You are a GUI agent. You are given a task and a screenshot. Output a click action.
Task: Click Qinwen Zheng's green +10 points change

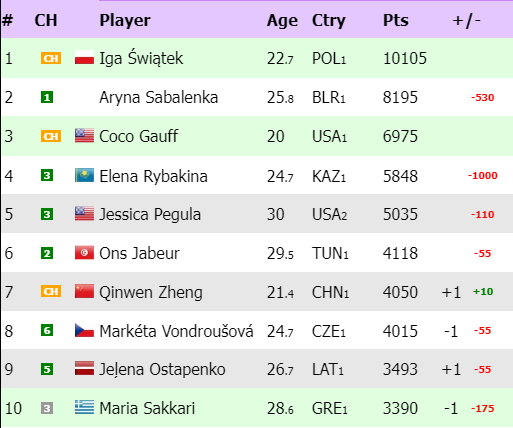[483, 292]
